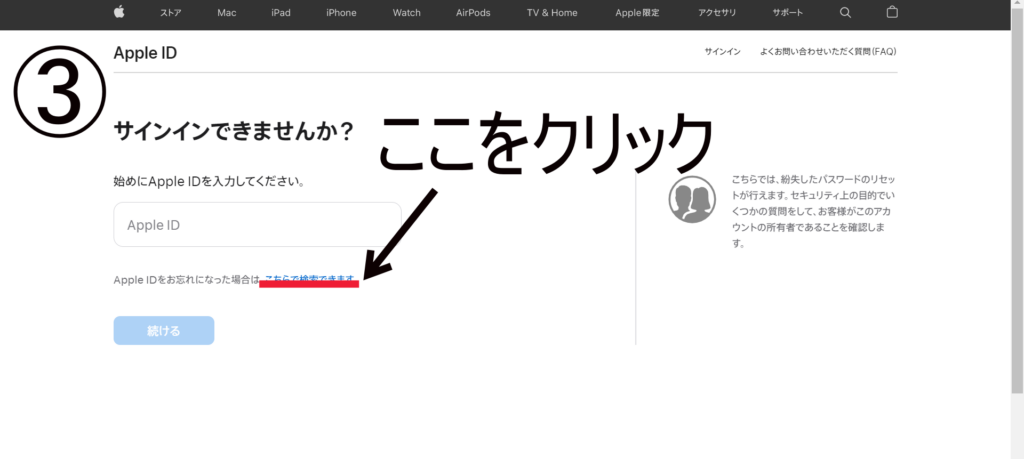Click the 始めにApple IDを入力してください text
Screen dimensions: 1024x459
(x=209, y=182)
